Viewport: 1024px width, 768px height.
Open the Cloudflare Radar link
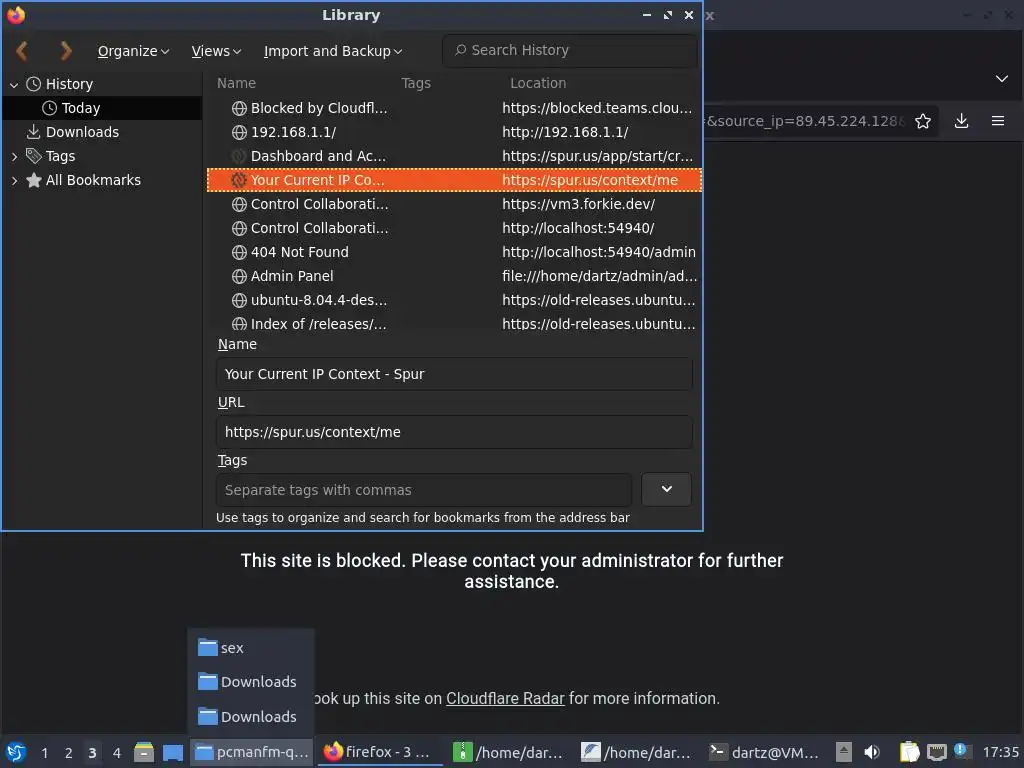tap(505, 699)
